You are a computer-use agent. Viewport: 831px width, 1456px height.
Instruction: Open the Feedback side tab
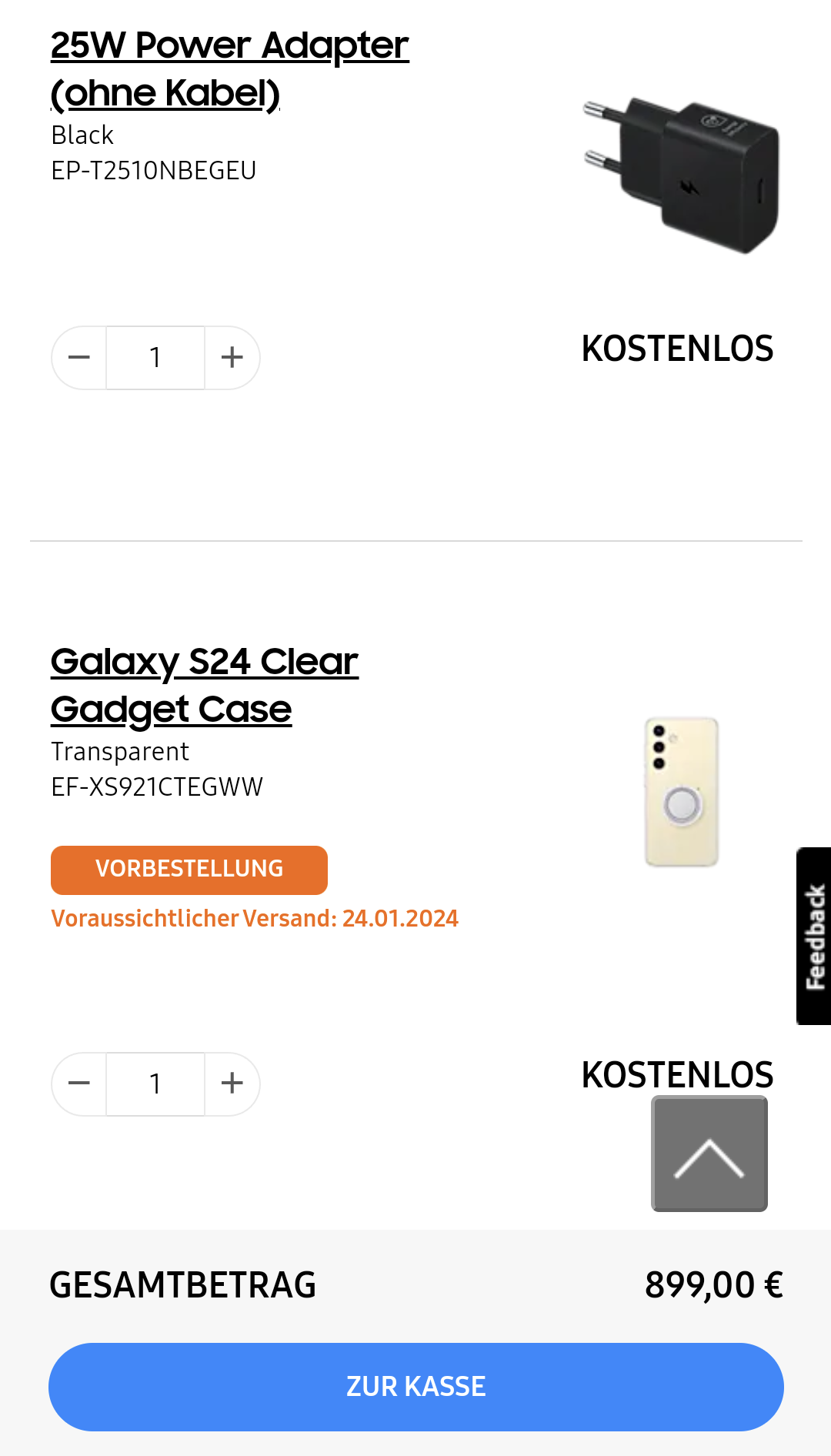coord(814,936)
